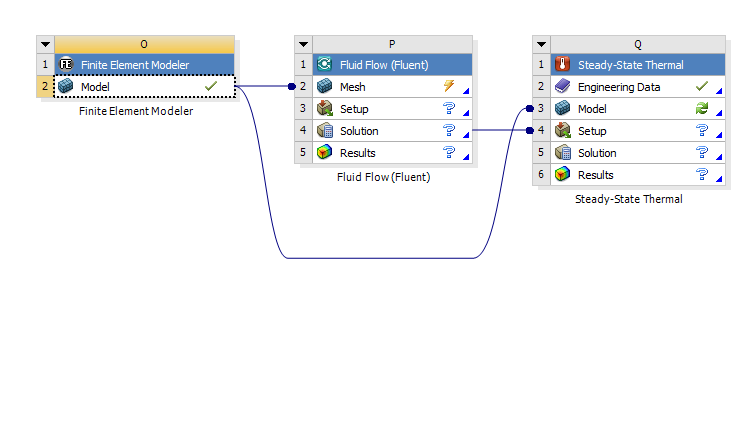Open quick menu triangle on Fluent Results cell
The image size is (752, 443).
tap(466, 157)
